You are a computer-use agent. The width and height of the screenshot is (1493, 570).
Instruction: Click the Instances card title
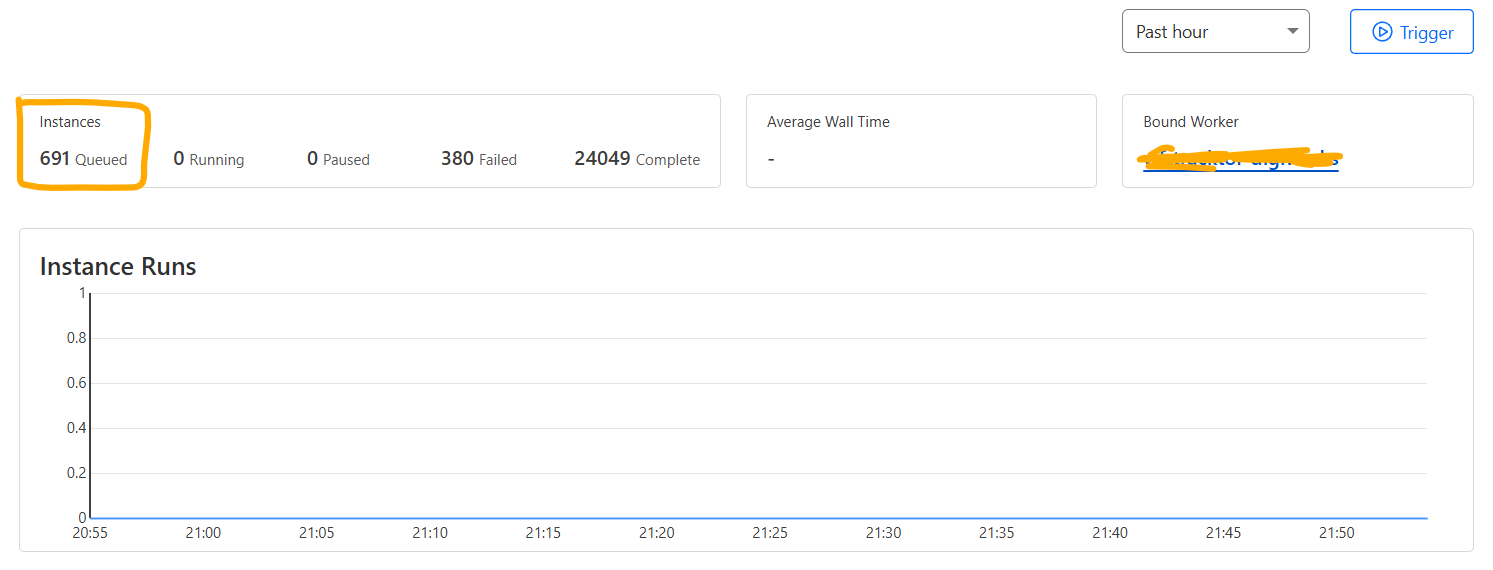pyautogui.click(x=70, y=122)
